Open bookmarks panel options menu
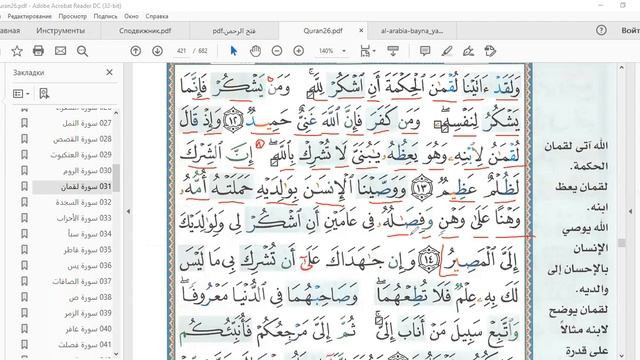 tap(21, 94)
